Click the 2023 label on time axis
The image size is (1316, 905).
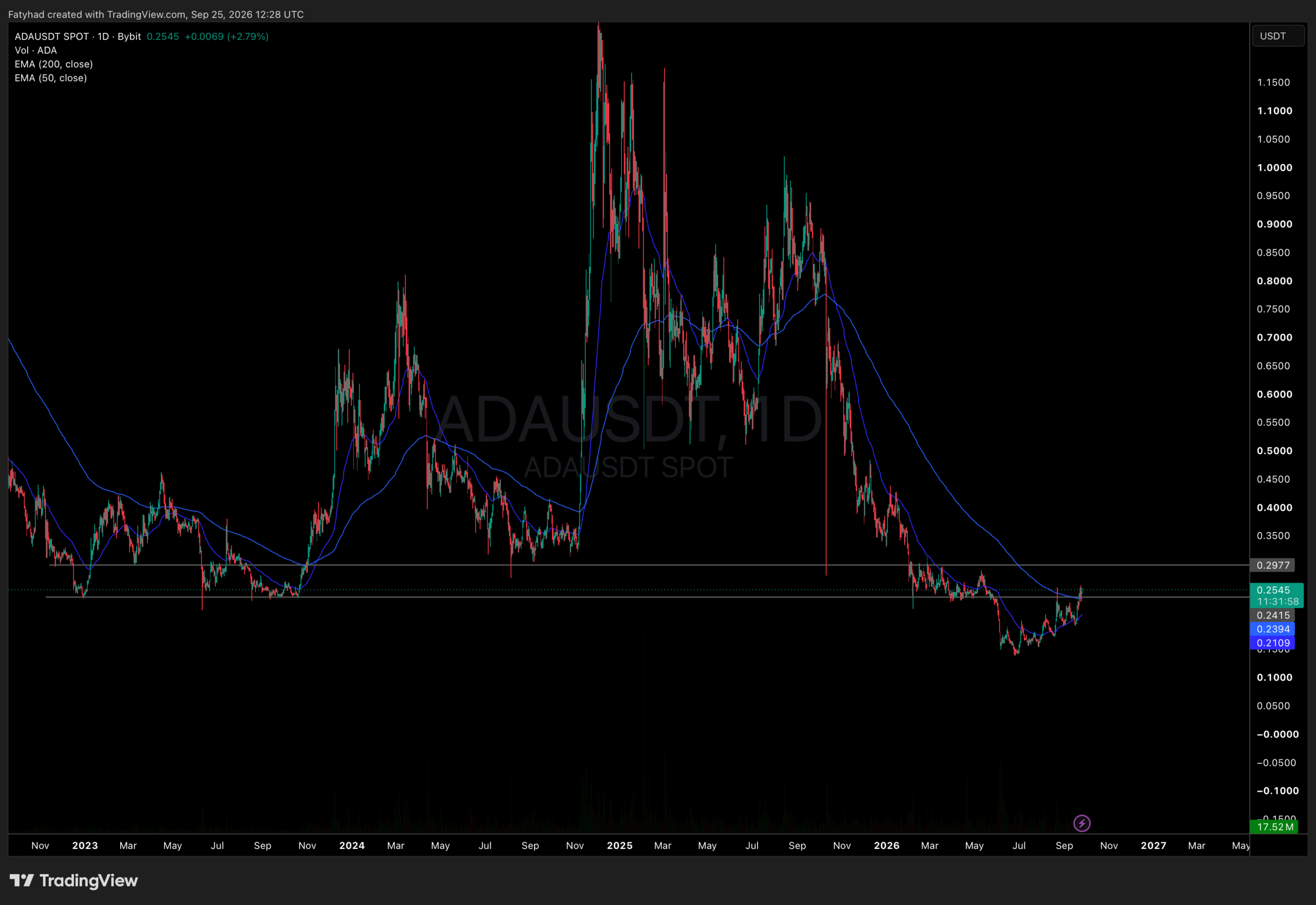(85, 845)
